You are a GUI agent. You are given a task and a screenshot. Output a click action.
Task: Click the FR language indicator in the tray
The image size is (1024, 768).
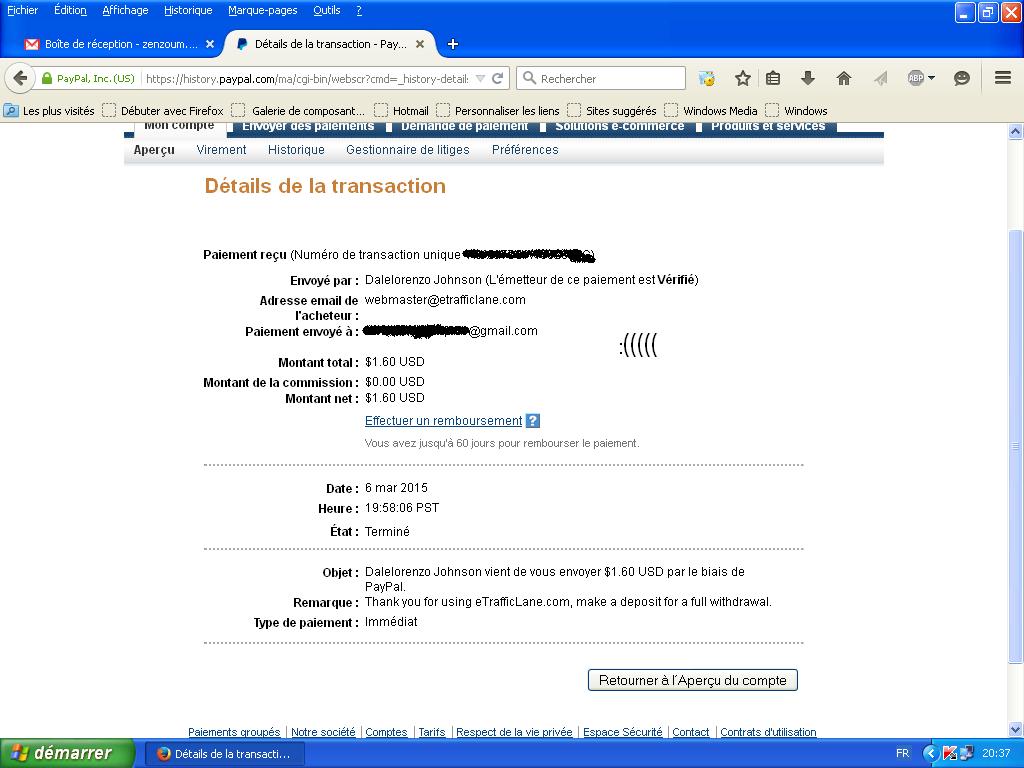pyautogui.click(x=903, y=754)
